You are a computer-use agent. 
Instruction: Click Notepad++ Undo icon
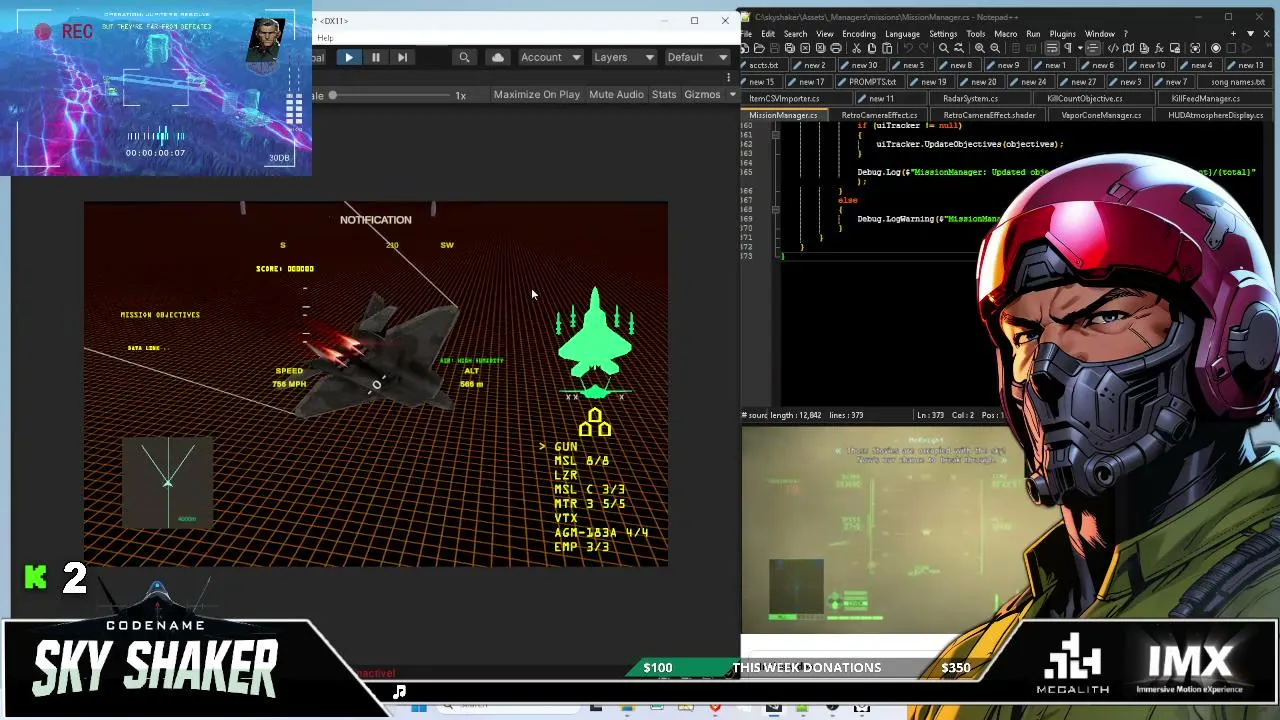pyautogui.click(x=906, y=48)
